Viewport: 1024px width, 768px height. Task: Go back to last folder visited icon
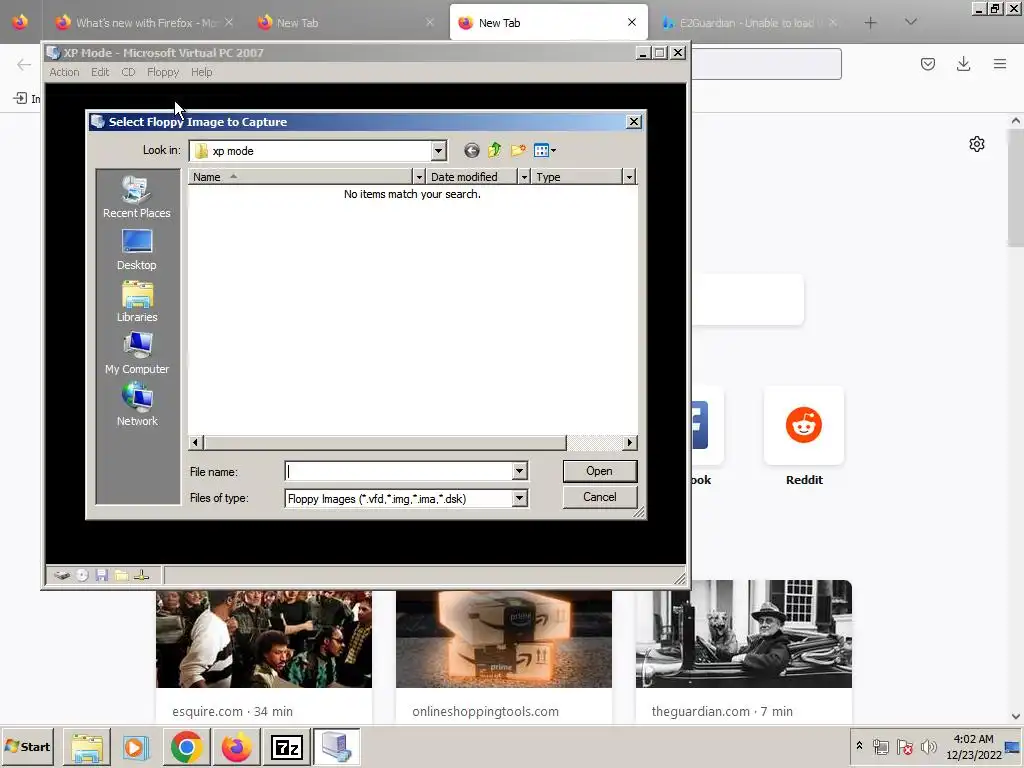click(x=472, y=151)
